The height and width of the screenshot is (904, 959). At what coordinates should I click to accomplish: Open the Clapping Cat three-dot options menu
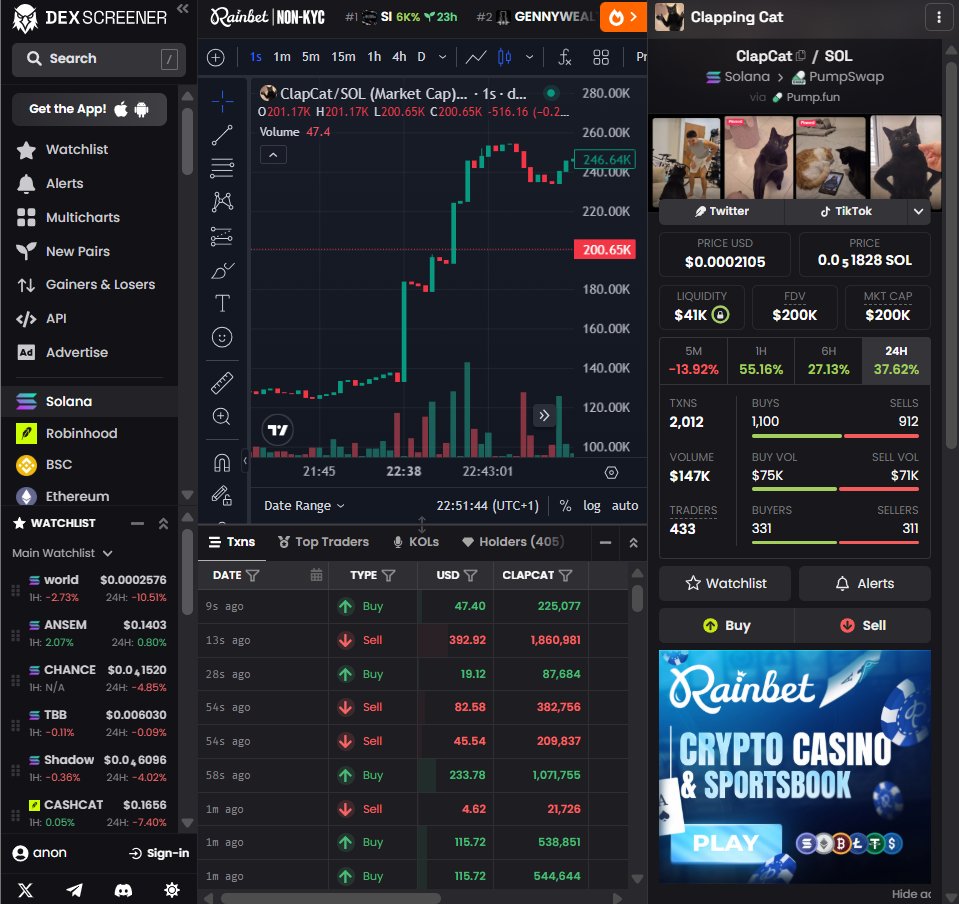[938, 17]
